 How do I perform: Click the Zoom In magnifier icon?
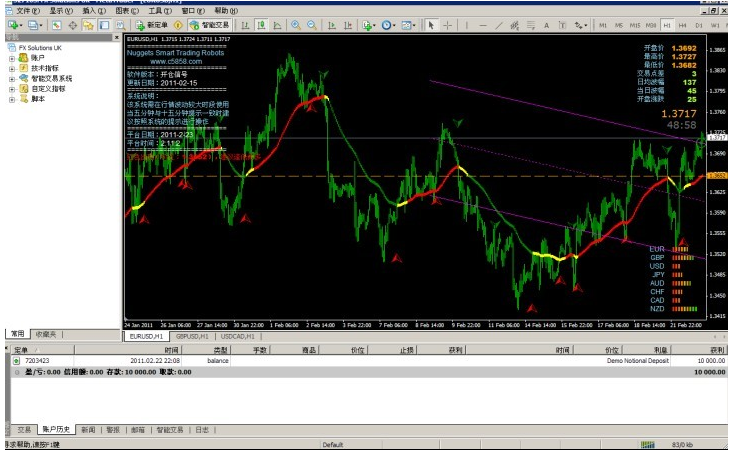296,25
